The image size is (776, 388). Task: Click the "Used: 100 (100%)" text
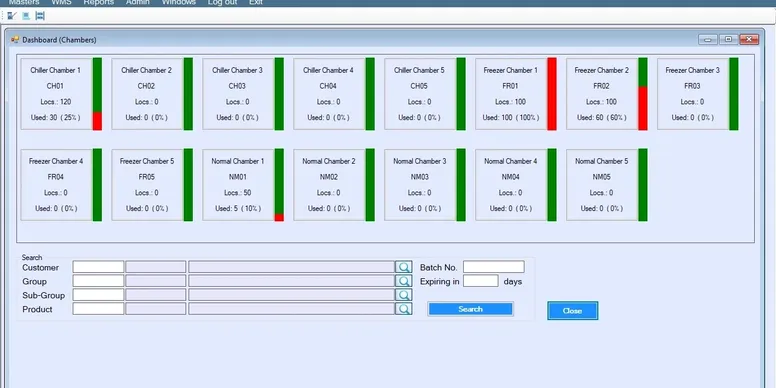pos(511,118)
